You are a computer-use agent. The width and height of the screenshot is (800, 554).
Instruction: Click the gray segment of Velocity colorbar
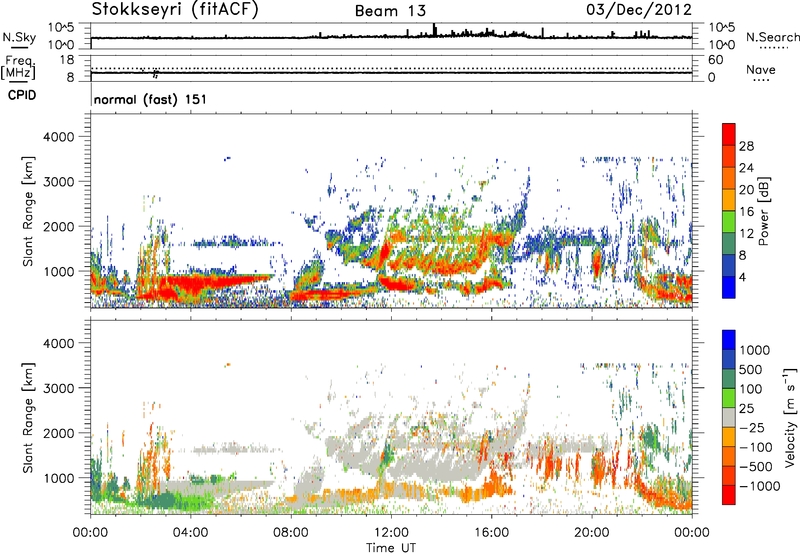coord(729,418)
